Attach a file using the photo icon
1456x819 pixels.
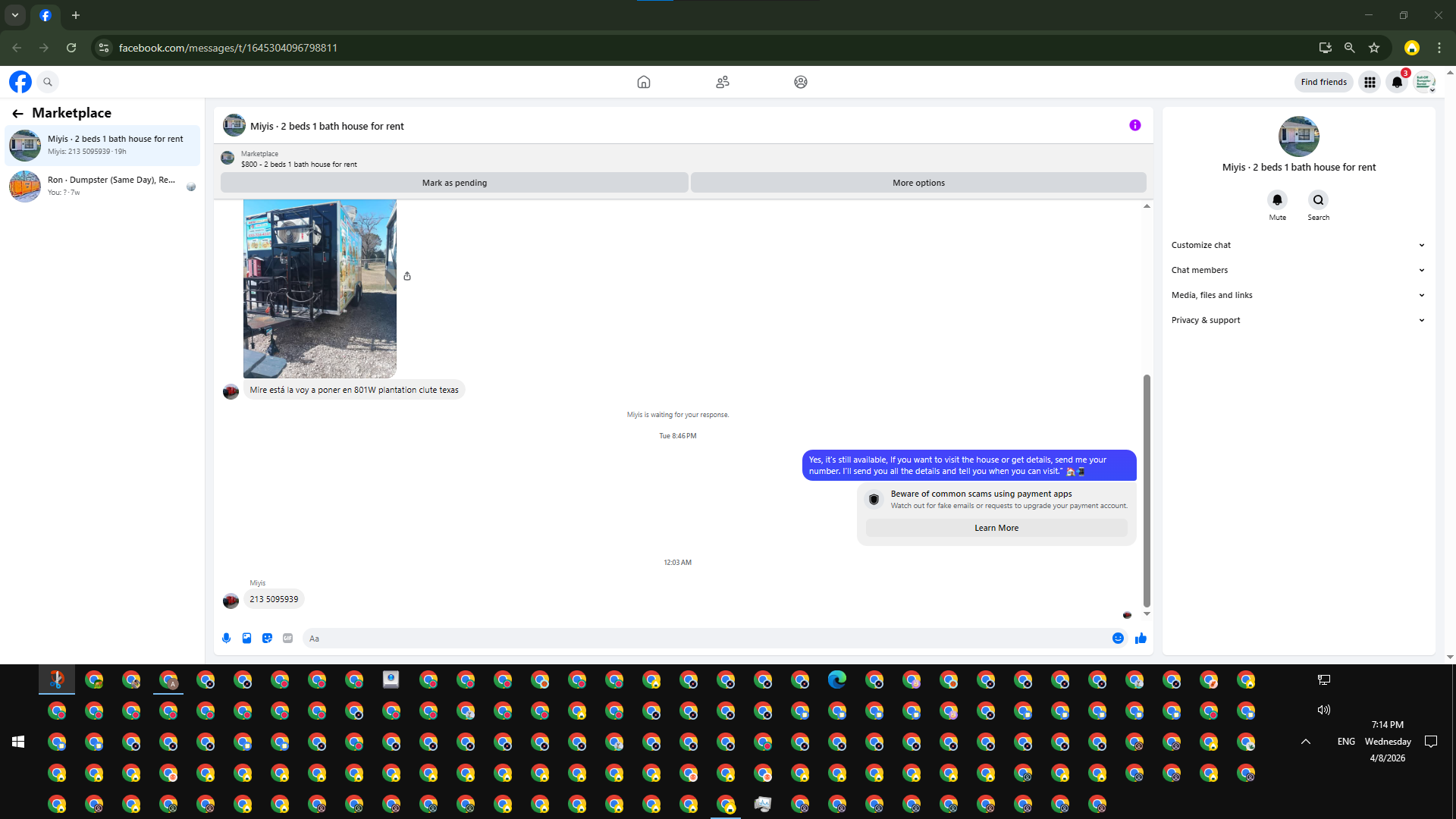pos(246,639)
